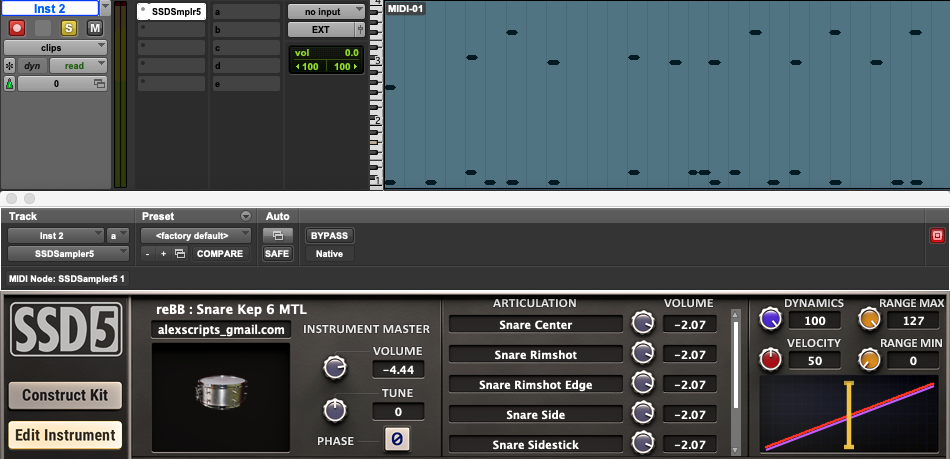The height and width of the screenshot is (459, 950).
Task: Mute the Inst 2 track
Action: [95, 28]
